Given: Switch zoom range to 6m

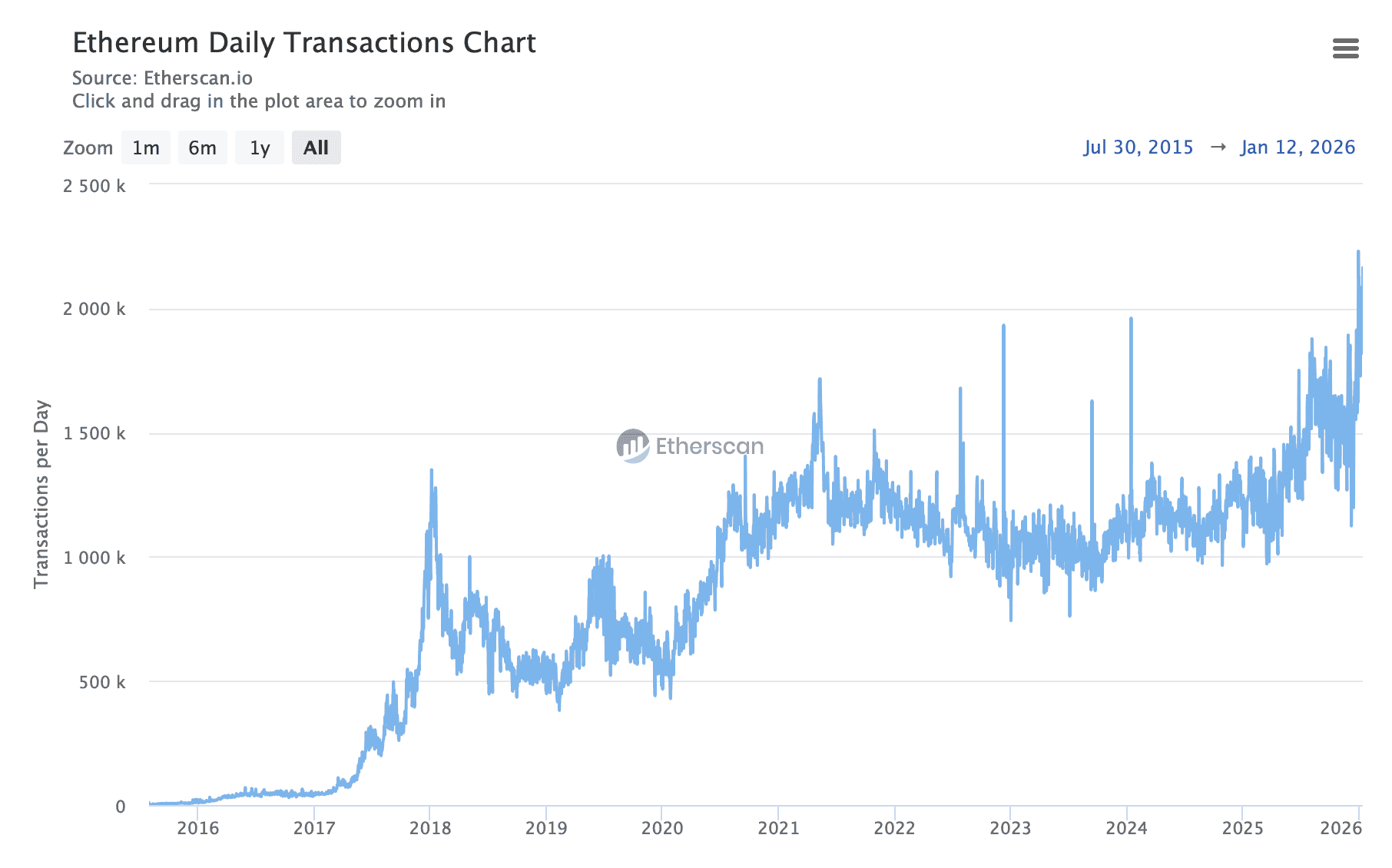Looking at the screenshot, I should coord(202,147).
